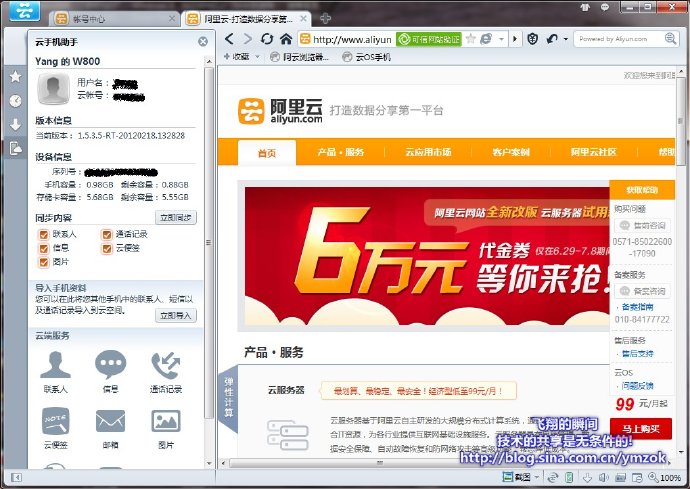This screenshot has width=690, height=489.
Task: Reload the page with refresh icon
Action: tap(267, 39)
